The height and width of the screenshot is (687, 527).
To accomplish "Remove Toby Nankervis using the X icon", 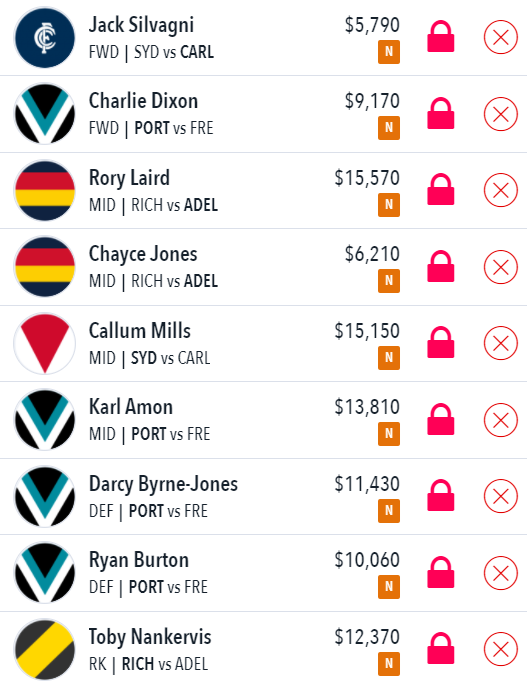I will tap(501, 649).
